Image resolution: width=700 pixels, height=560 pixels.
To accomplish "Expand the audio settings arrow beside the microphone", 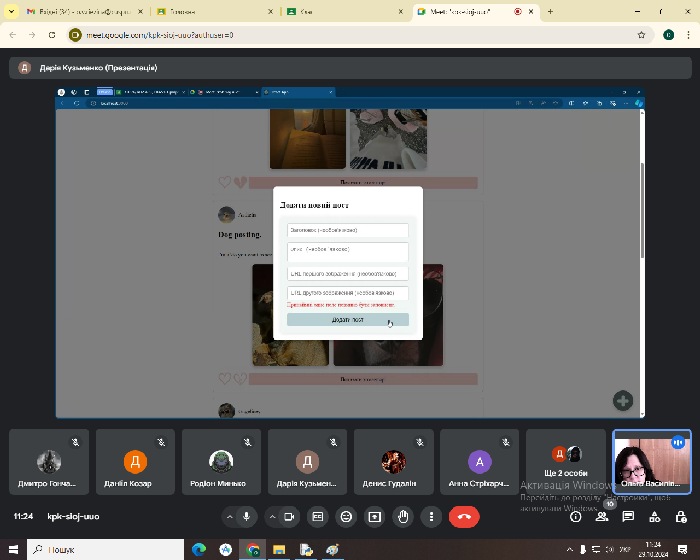I will tap(229, 517).
